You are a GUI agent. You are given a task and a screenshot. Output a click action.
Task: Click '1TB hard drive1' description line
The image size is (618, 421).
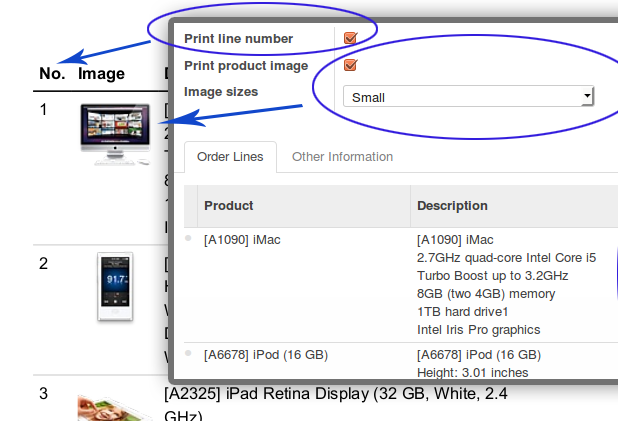pyautogui.click(x=463, y=312)
